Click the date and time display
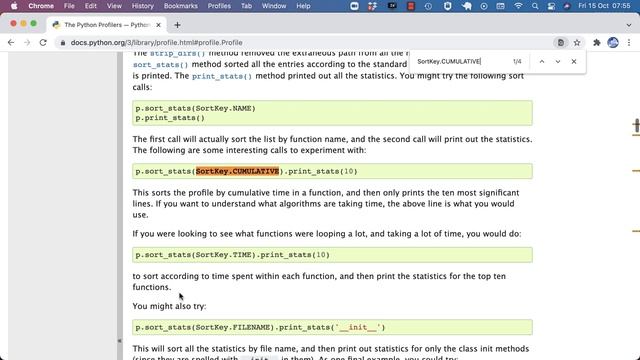 (604, 6)
